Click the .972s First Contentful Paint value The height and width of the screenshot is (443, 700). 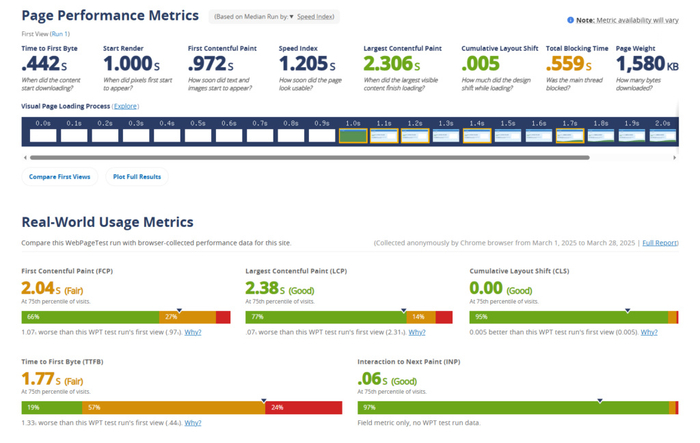coord(211,64)
